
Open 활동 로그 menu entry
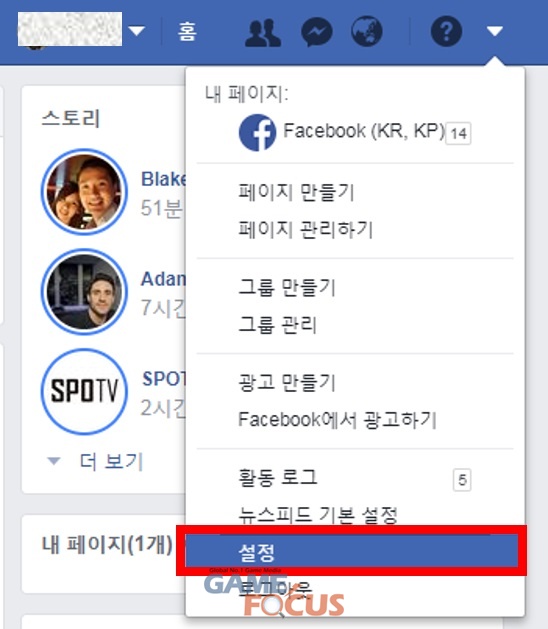(278, 477)
